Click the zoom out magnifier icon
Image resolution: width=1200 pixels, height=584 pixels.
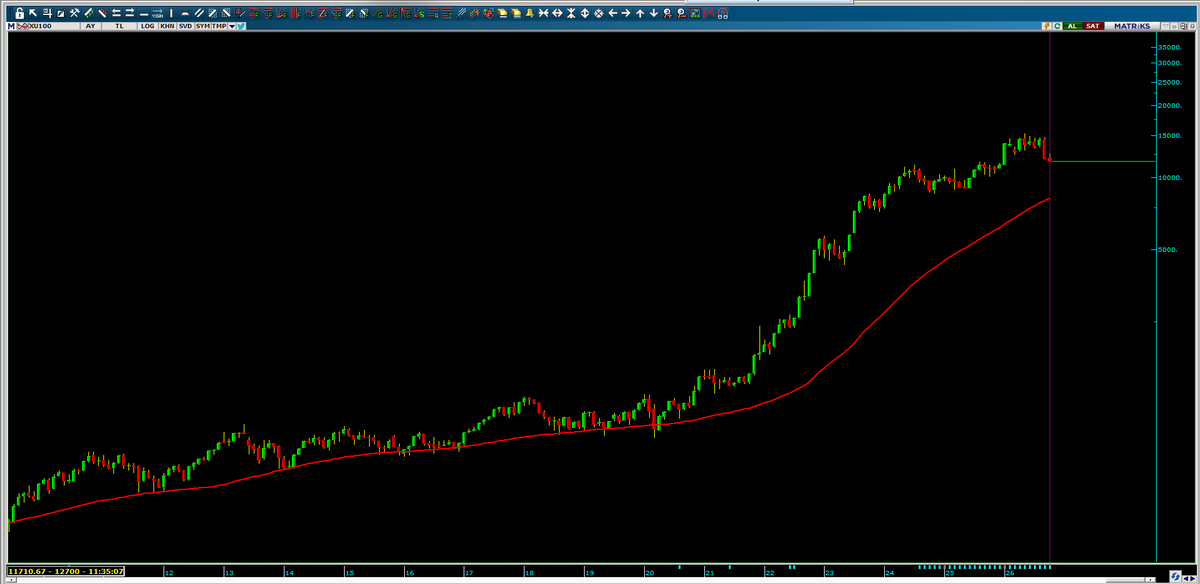(x=681, y=13)
